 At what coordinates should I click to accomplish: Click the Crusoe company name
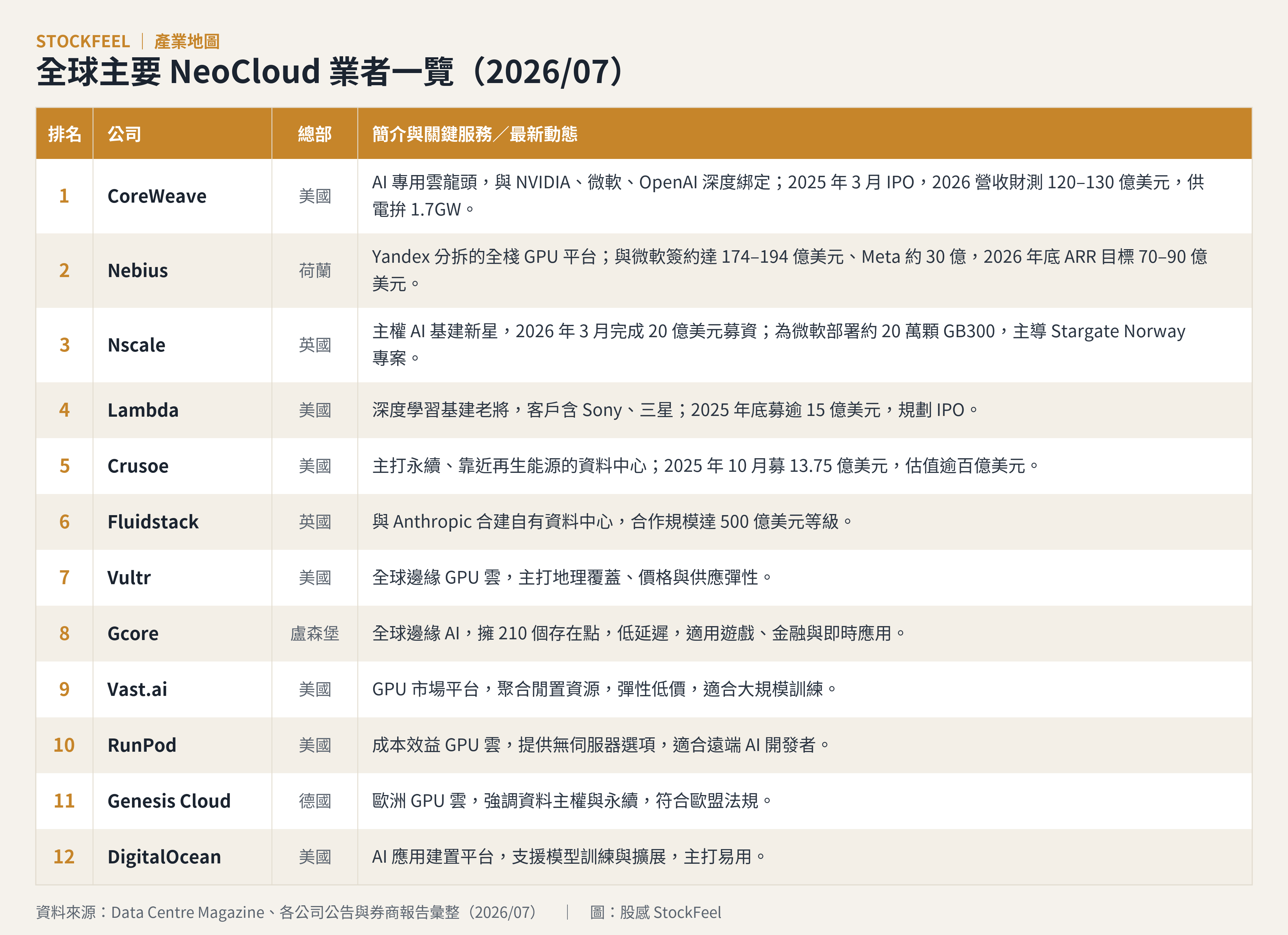tap(138, 466)
